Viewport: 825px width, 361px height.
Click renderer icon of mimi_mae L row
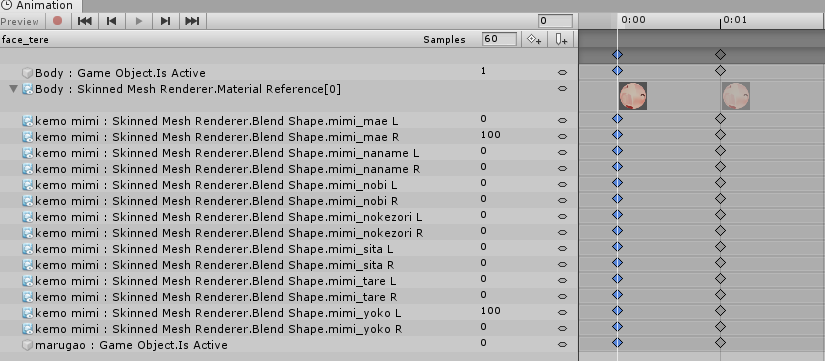click(27, 121)
